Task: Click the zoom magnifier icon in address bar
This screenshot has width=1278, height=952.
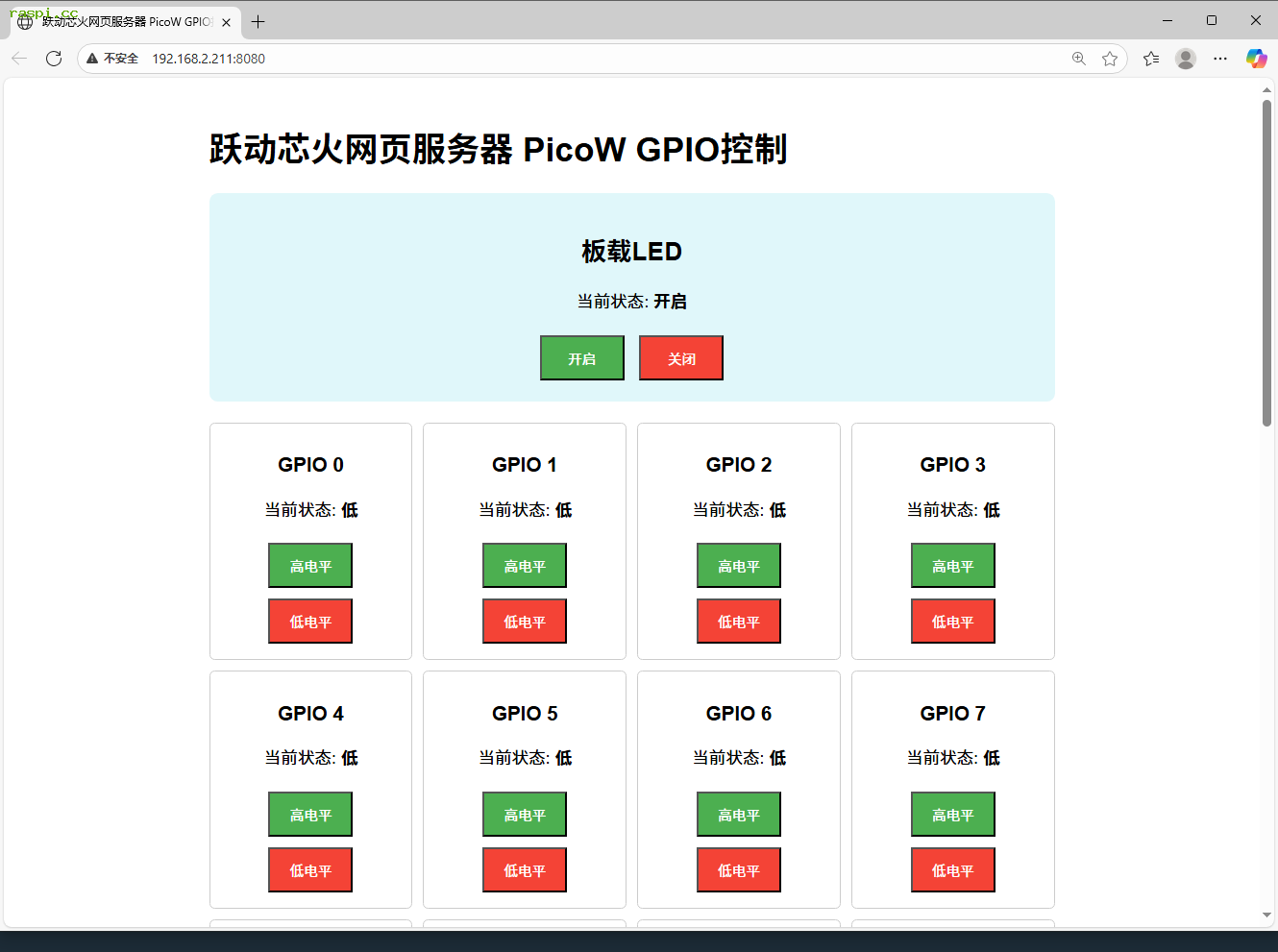Action: pyautogui.click(x=1078, y=59)
